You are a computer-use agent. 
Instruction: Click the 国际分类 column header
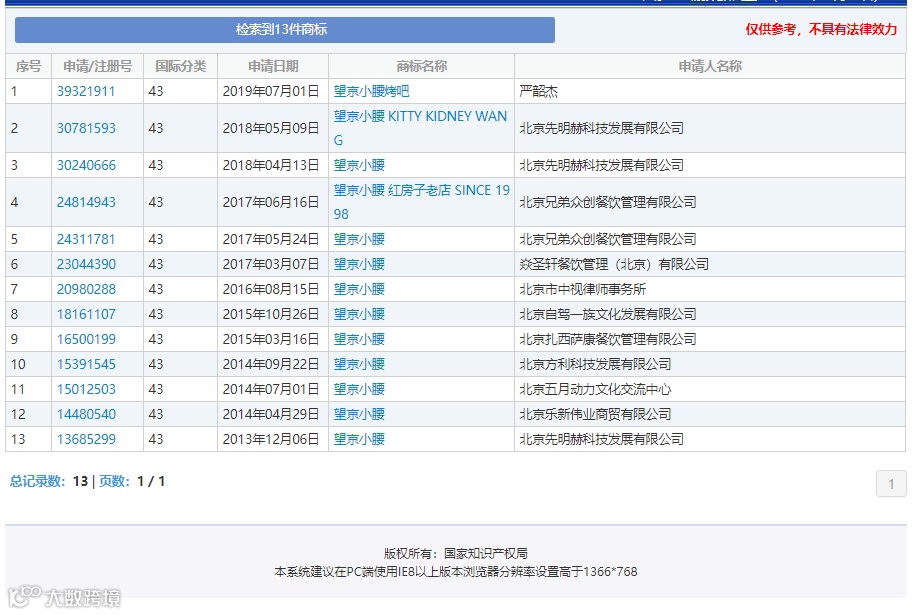tap(181, 67)
